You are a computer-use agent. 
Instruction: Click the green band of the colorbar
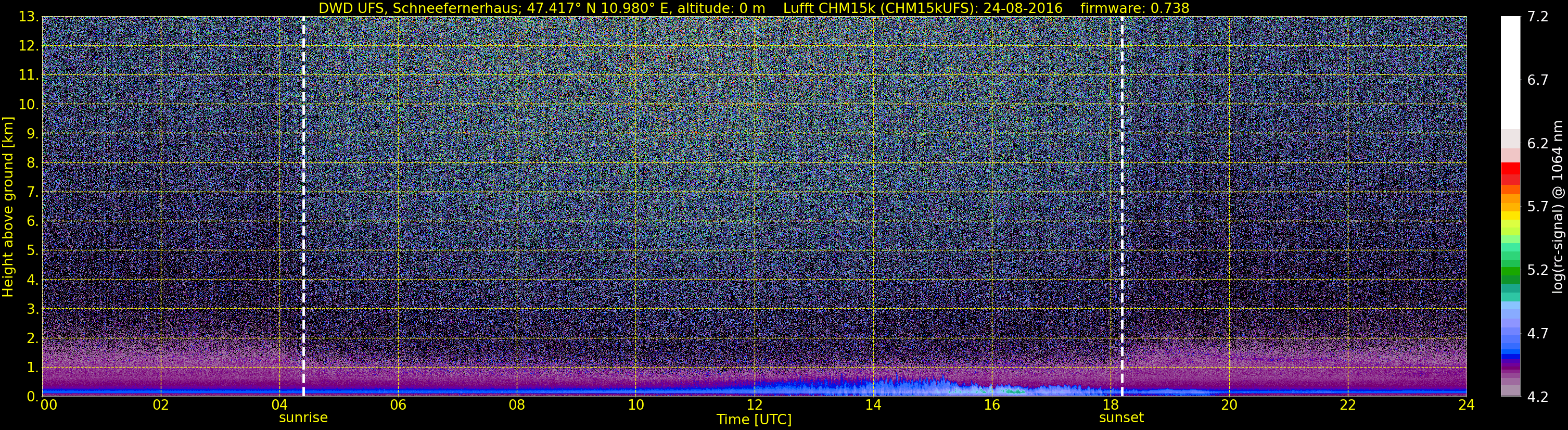tap(1510, 272)
